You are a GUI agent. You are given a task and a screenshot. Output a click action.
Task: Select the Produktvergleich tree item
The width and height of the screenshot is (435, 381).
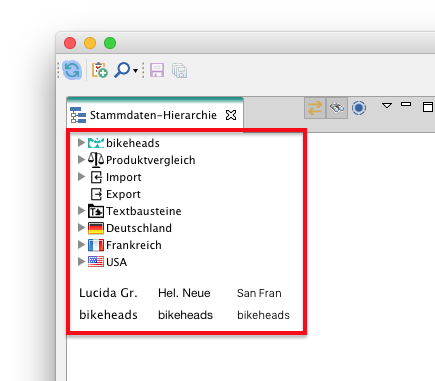pos(151,160)
